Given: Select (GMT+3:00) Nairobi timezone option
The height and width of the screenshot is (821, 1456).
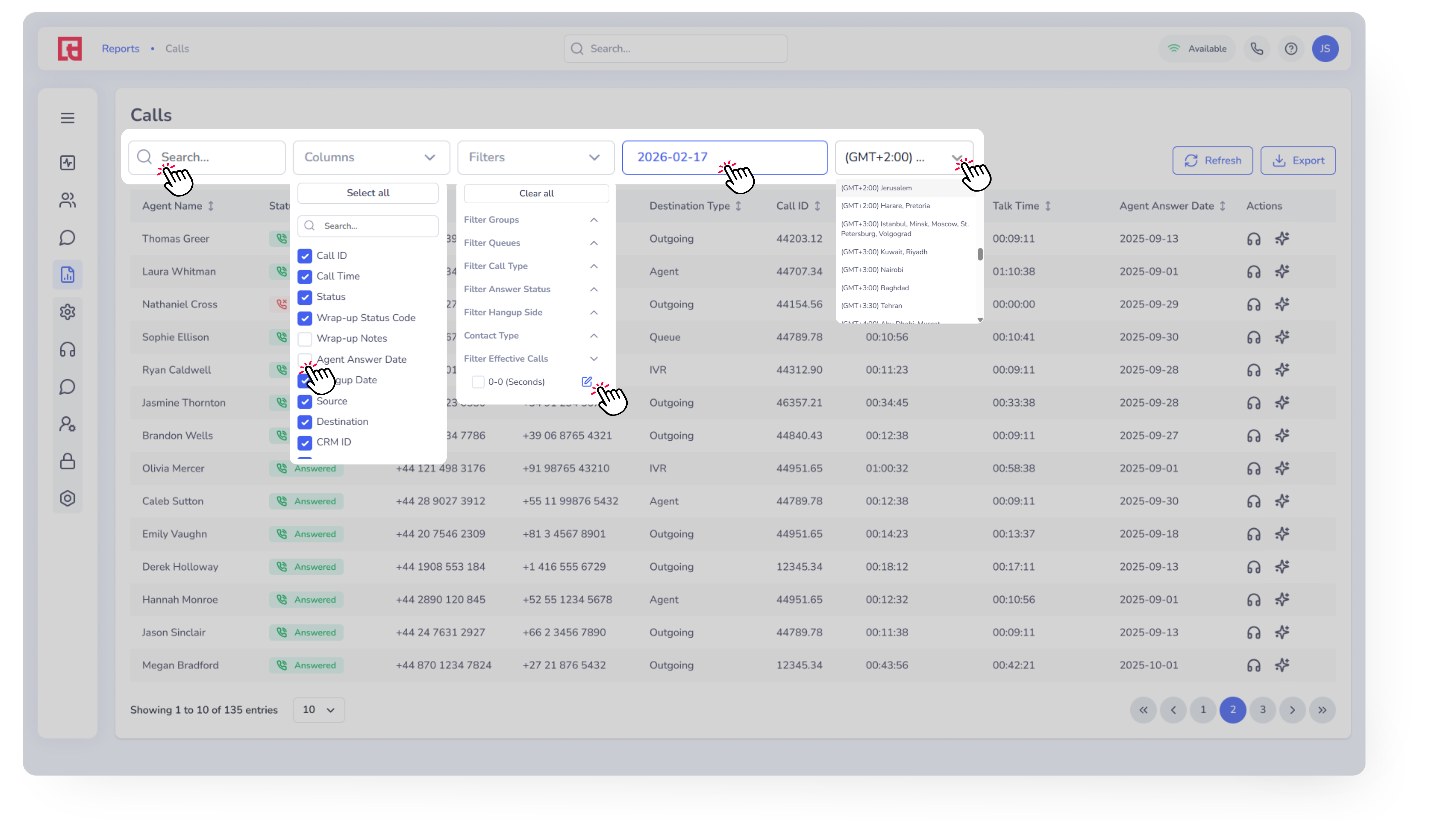Looking at the screenshot, I should pos(872,269).
